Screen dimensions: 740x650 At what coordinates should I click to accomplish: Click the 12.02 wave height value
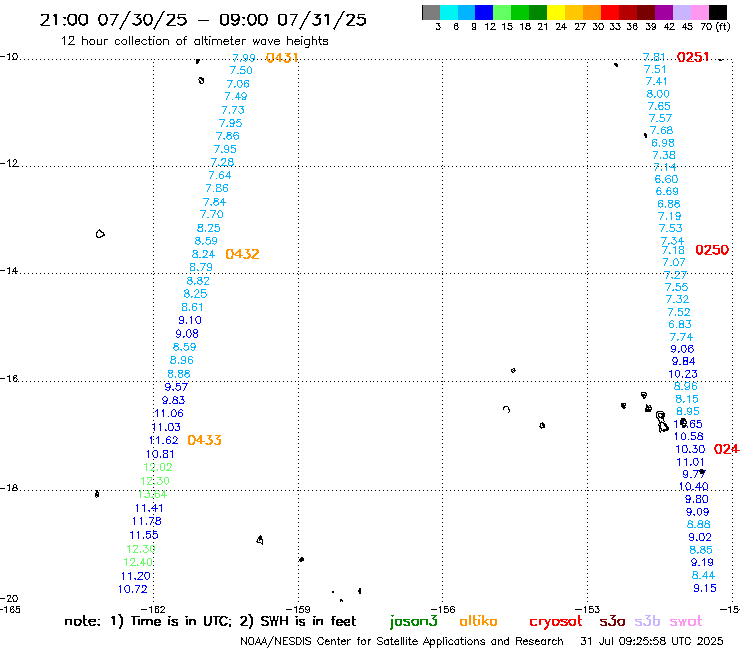pos(158,467)
